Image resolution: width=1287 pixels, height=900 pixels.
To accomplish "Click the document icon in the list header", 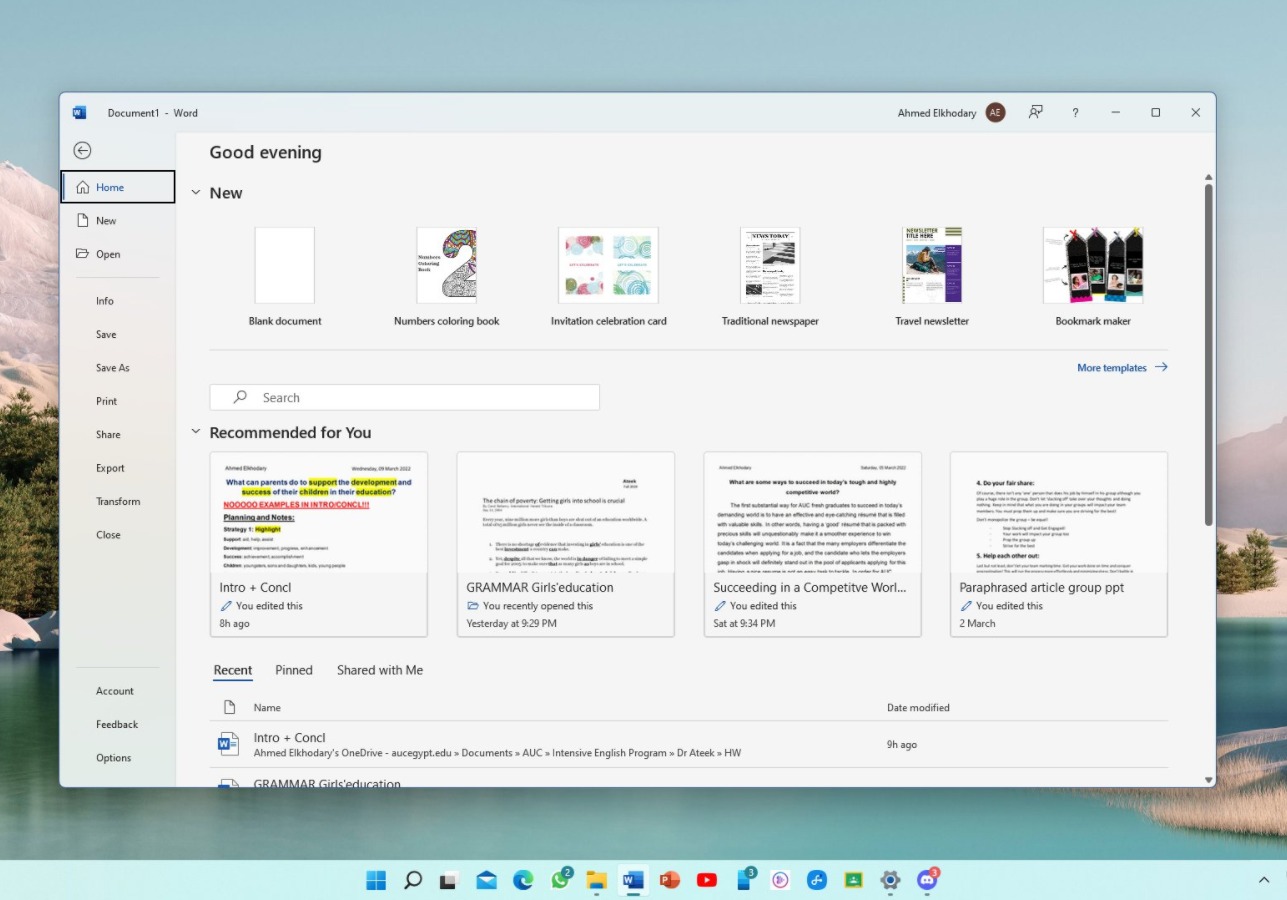I will point(229,707).
